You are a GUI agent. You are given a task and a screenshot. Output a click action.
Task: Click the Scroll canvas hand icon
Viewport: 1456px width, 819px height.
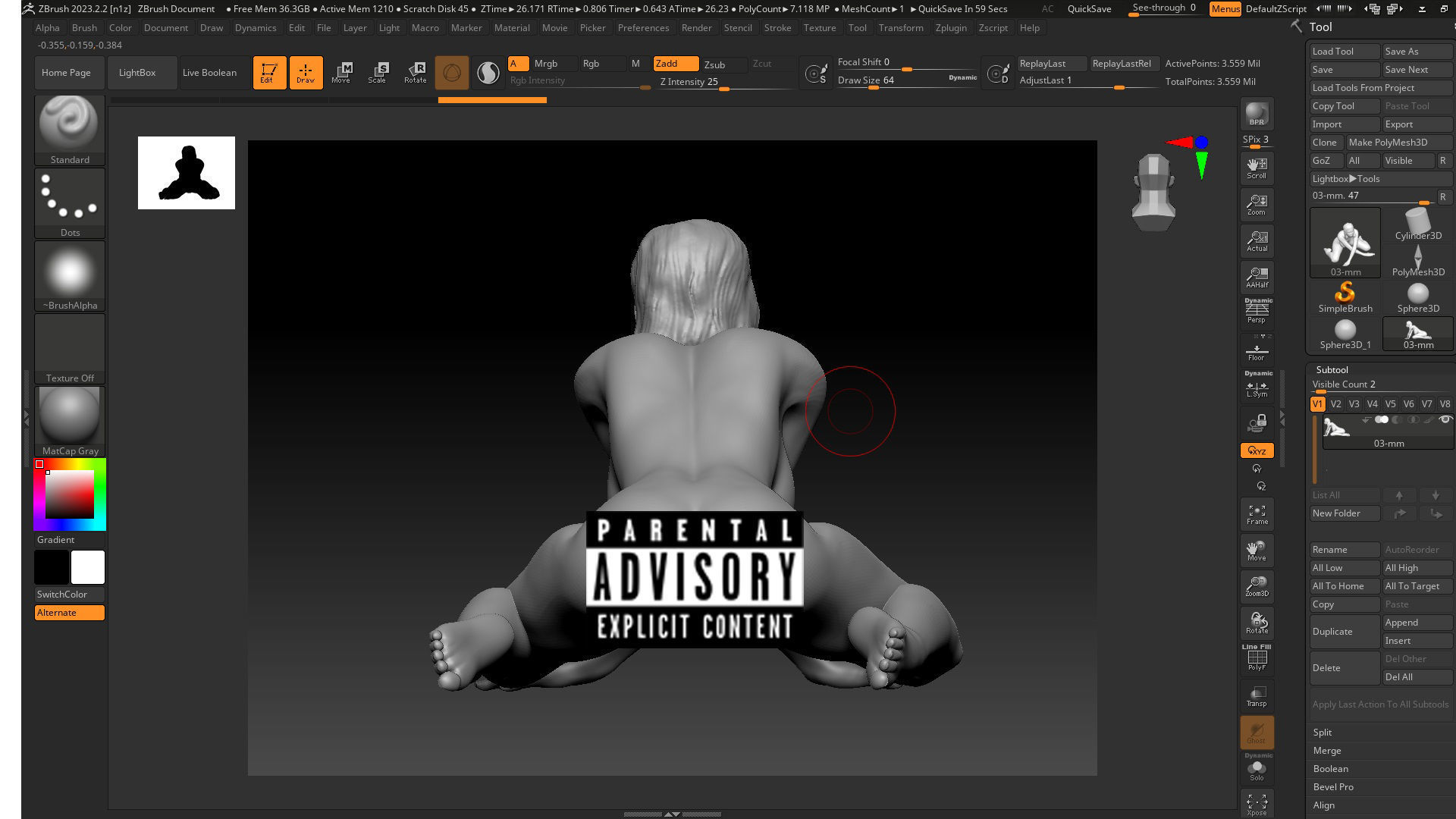(1257, 168)
